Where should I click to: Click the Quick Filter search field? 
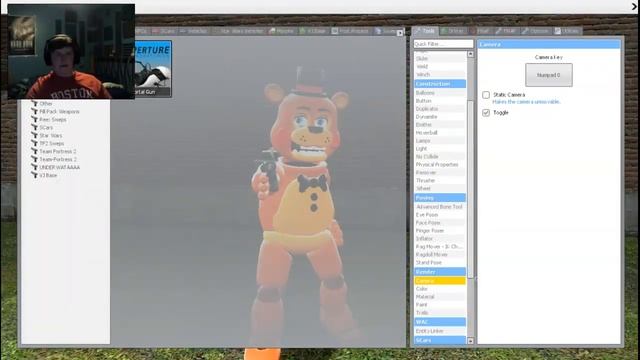pyautogui.click(x=443, y=44)
